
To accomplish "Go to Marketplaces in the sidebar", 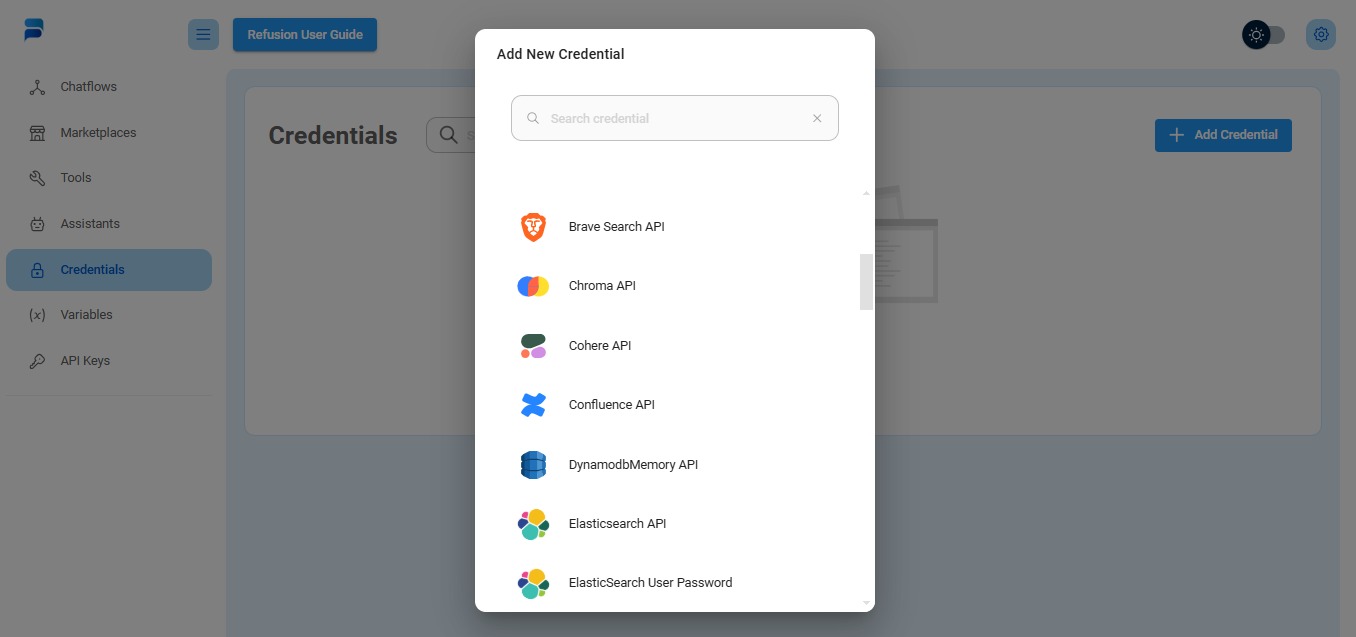I will click(x=98, y=133).
